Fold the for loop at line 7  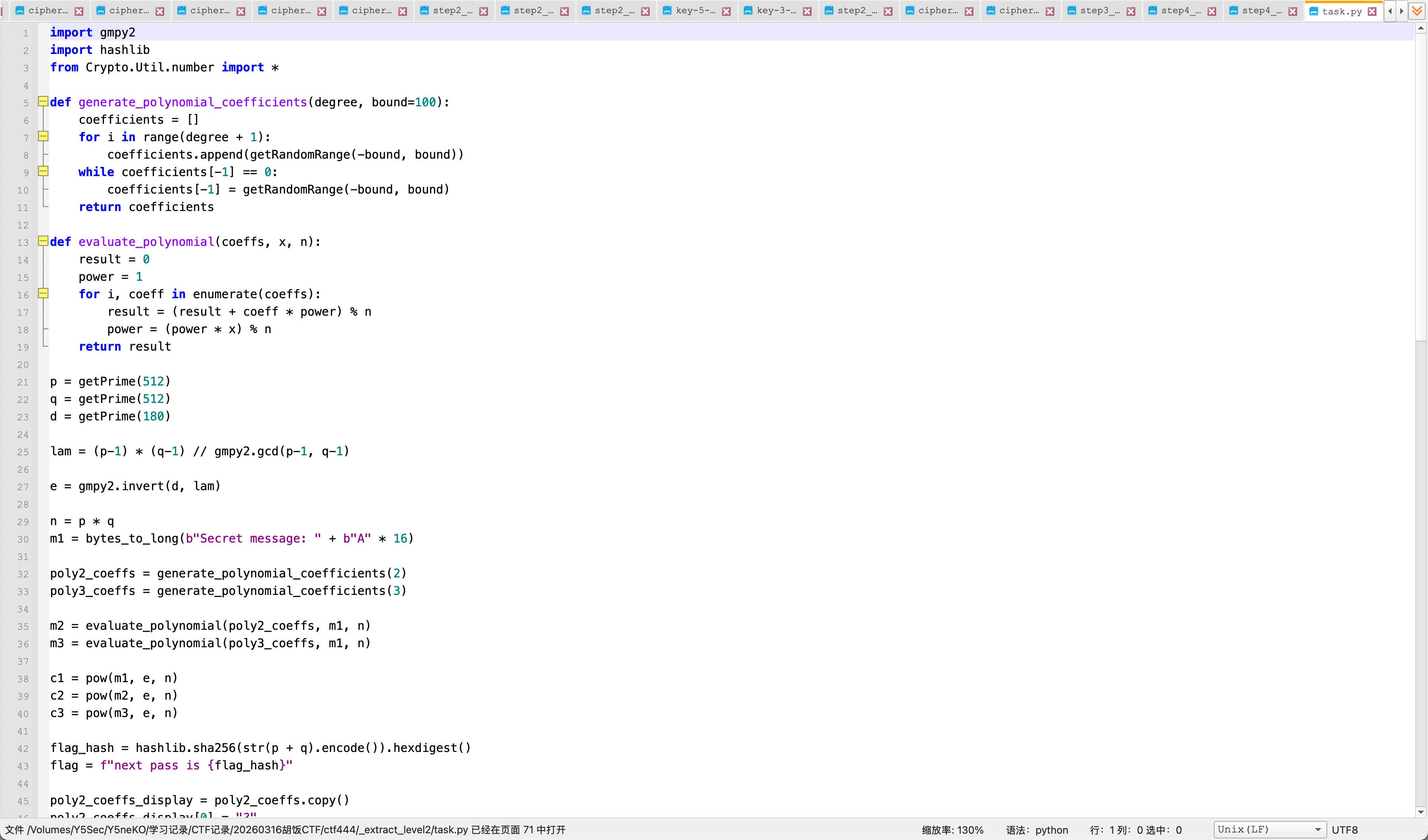pyautogui.click(x=43, y=136)
